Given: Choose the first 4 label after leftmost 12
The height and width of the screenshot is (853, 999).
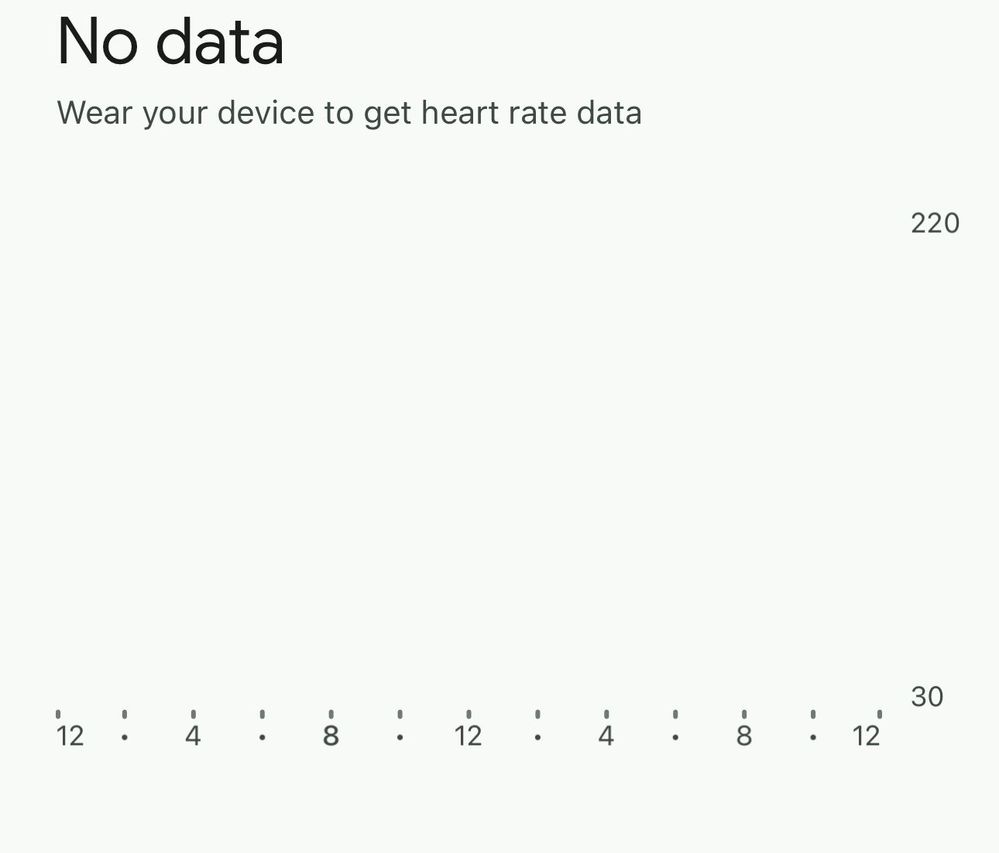Looking at the screenshot, I should pos(193,736).
